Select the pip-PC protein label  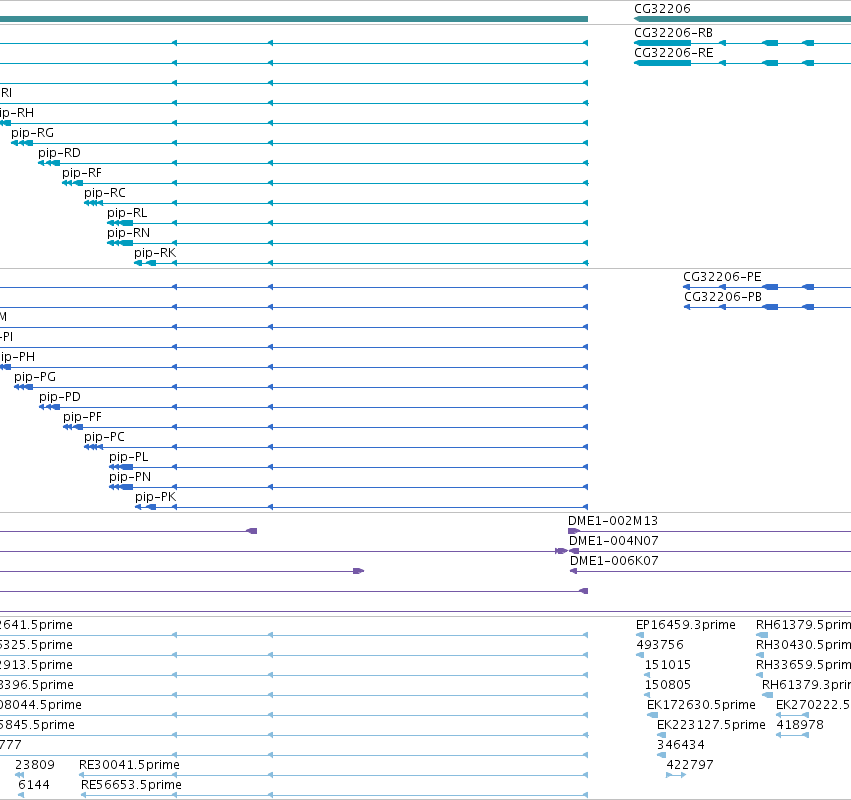104,437
